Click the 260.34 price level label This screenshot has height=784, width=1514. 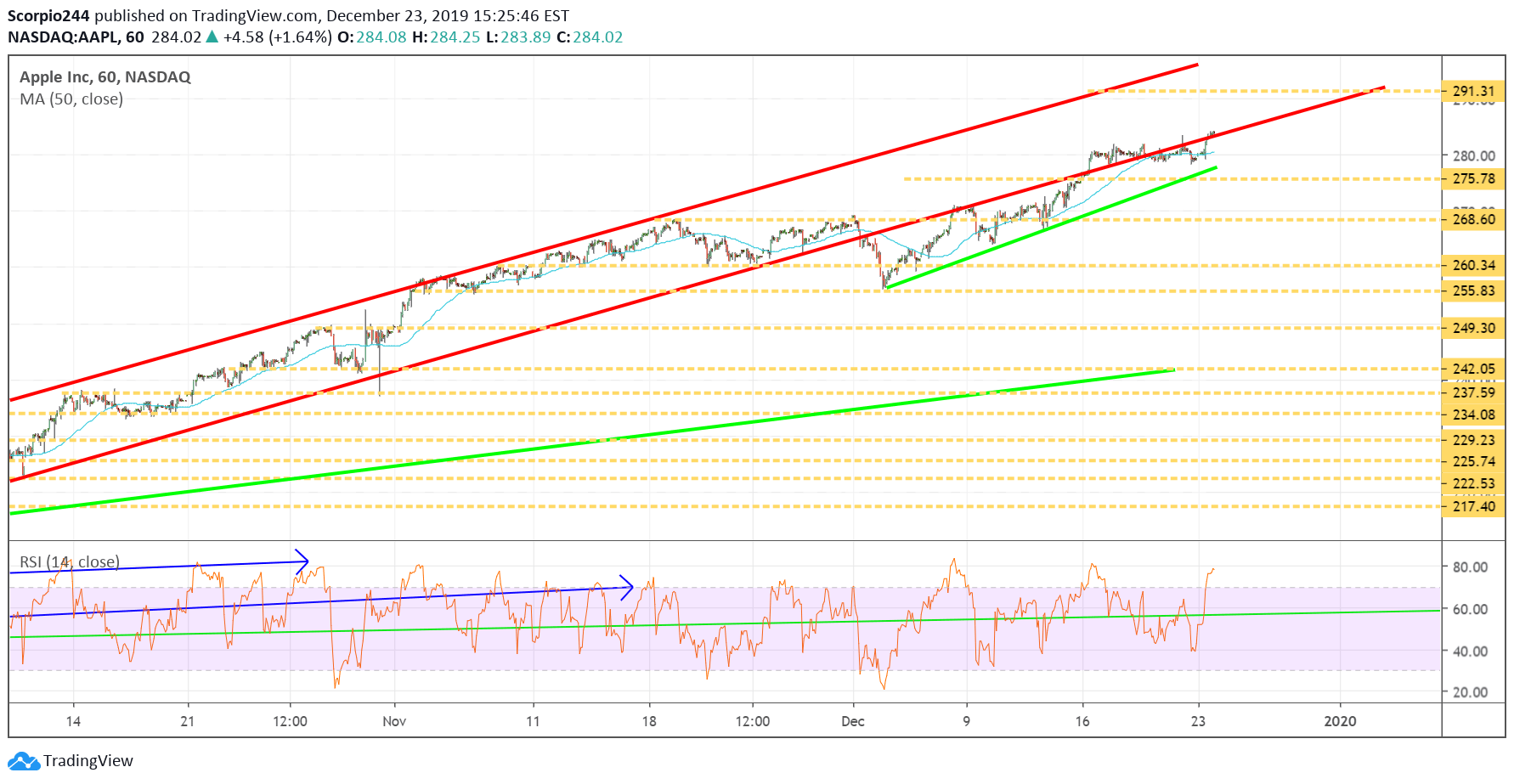tap(1473, 265)
